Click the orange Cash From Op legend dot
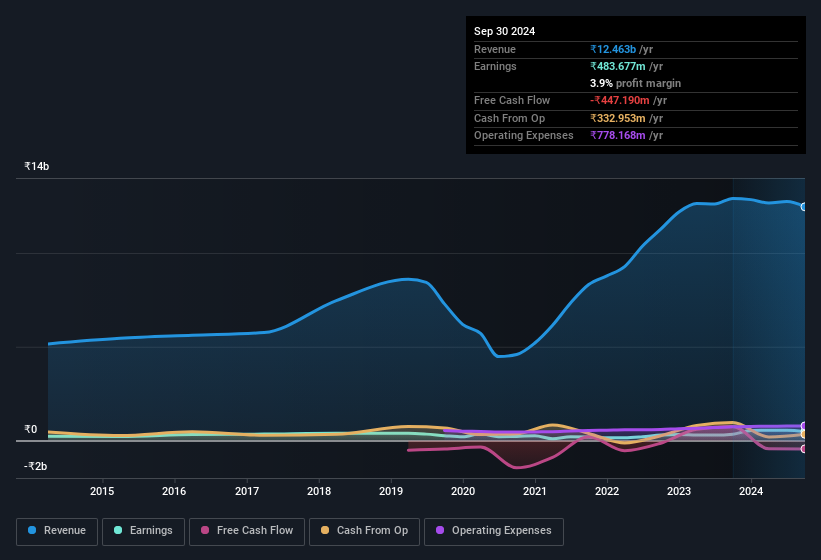Image resolution: width=821 pixels, height=560 pixels. pos(325,530)
